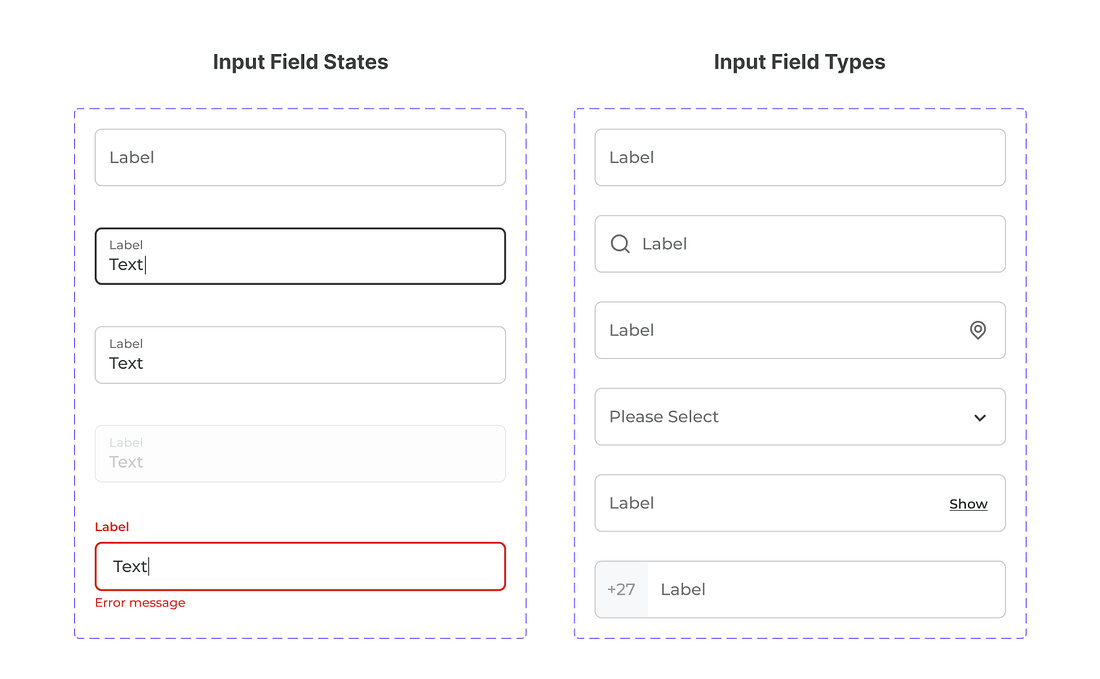Click the search magnifier icon
Image resolution: width=1100 pixels, height=679 pixels.
click(x=620, y=243)
